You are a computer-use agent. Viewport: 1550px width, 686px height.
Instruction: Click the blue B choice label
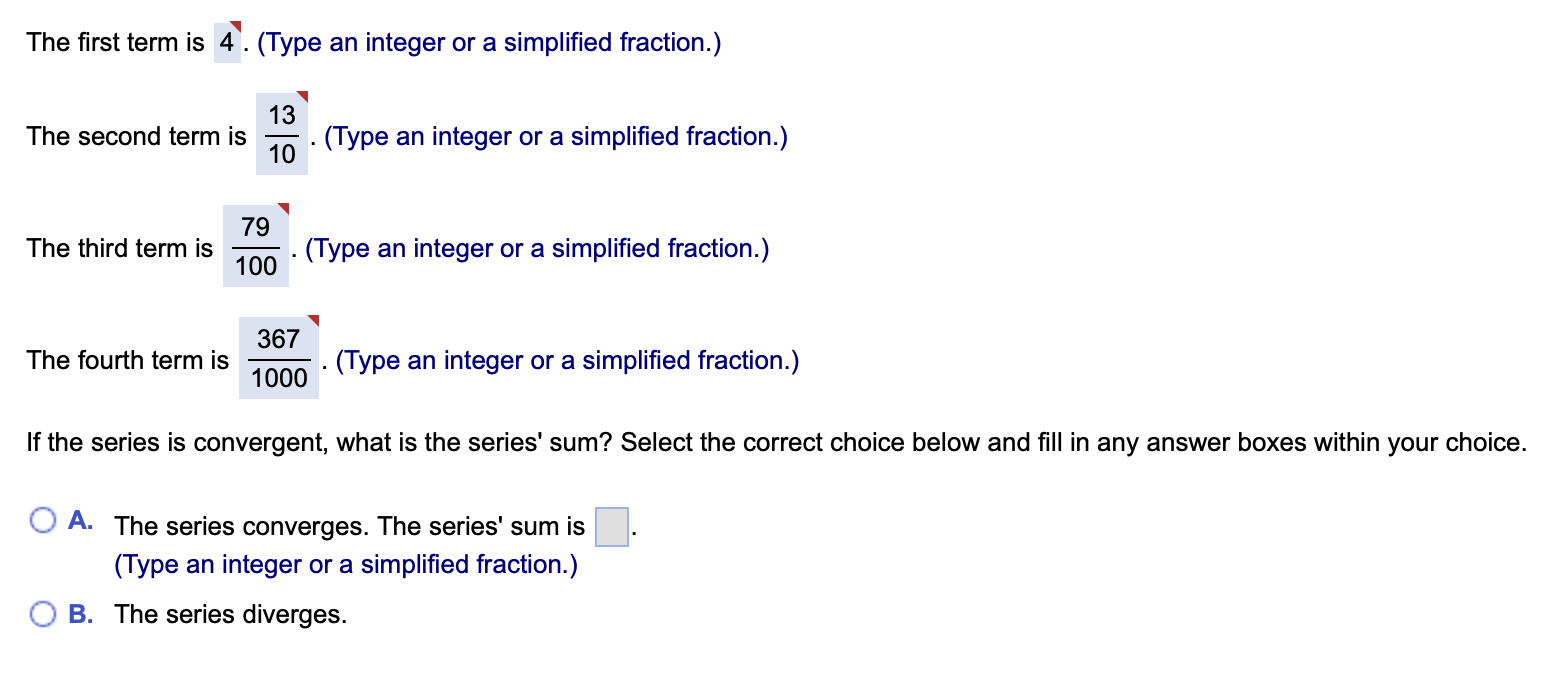coord(80,614)
